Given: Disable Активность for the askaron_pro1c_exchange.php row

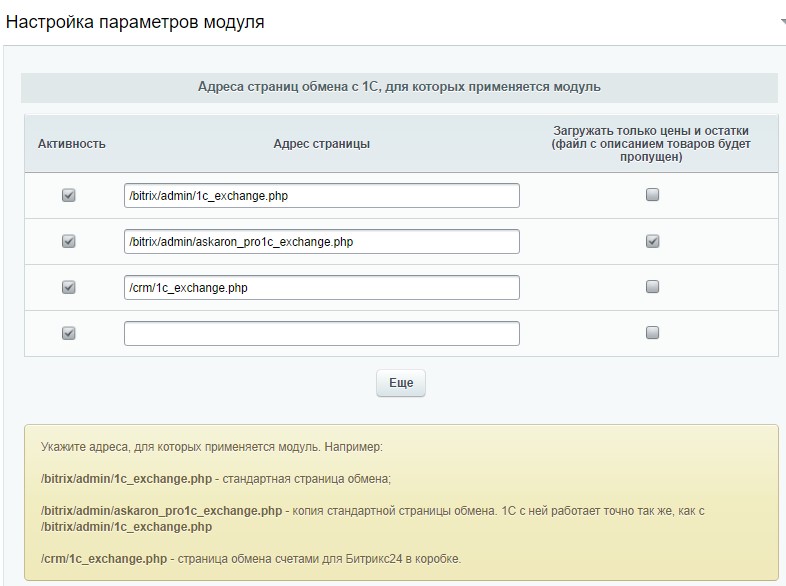Looking at the screenshot, I should pyautogui.click(x=69, y=241).
